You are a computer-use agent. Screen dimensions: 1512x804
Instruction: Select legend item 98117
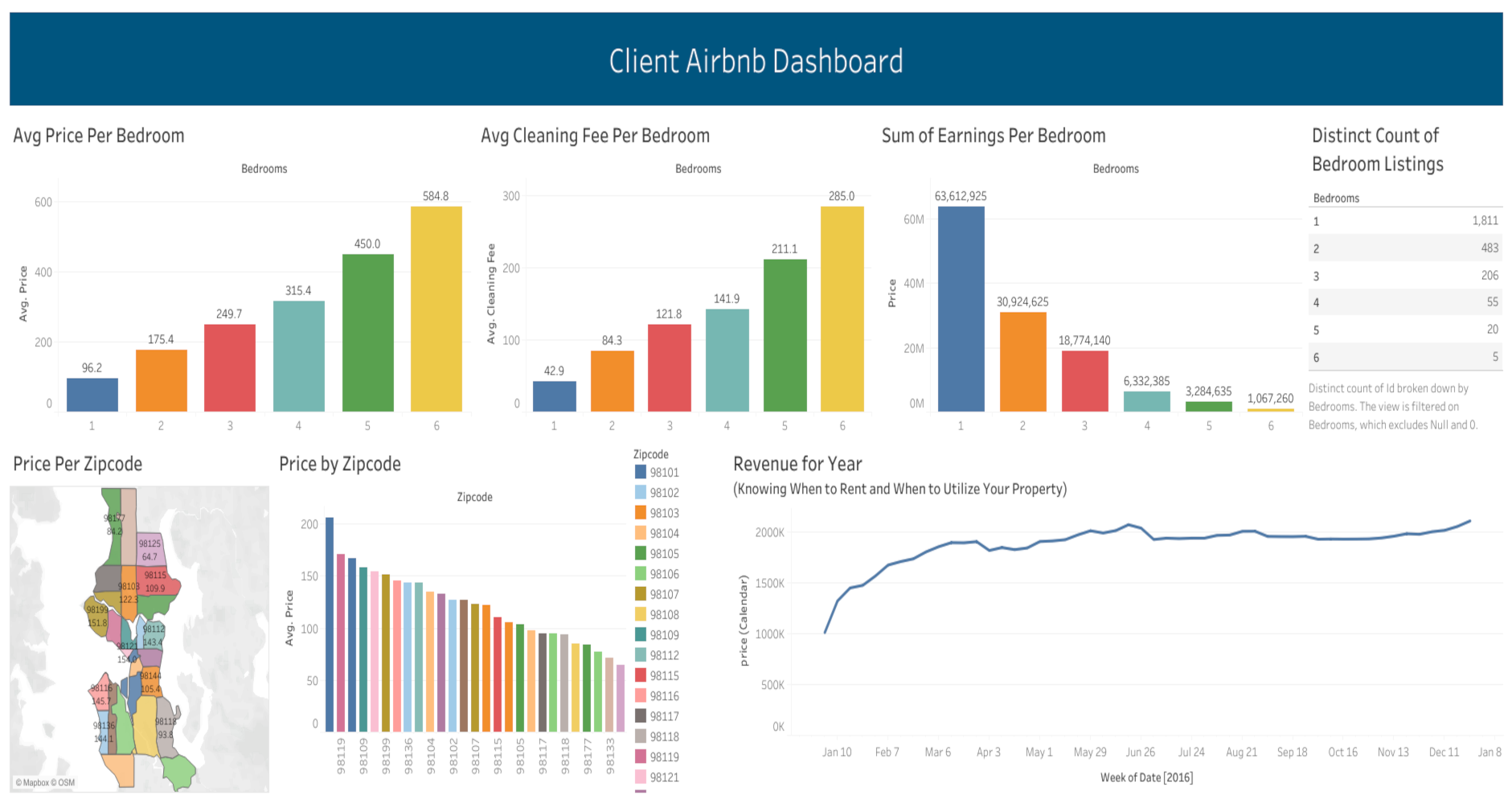click(x=658, y=716)
